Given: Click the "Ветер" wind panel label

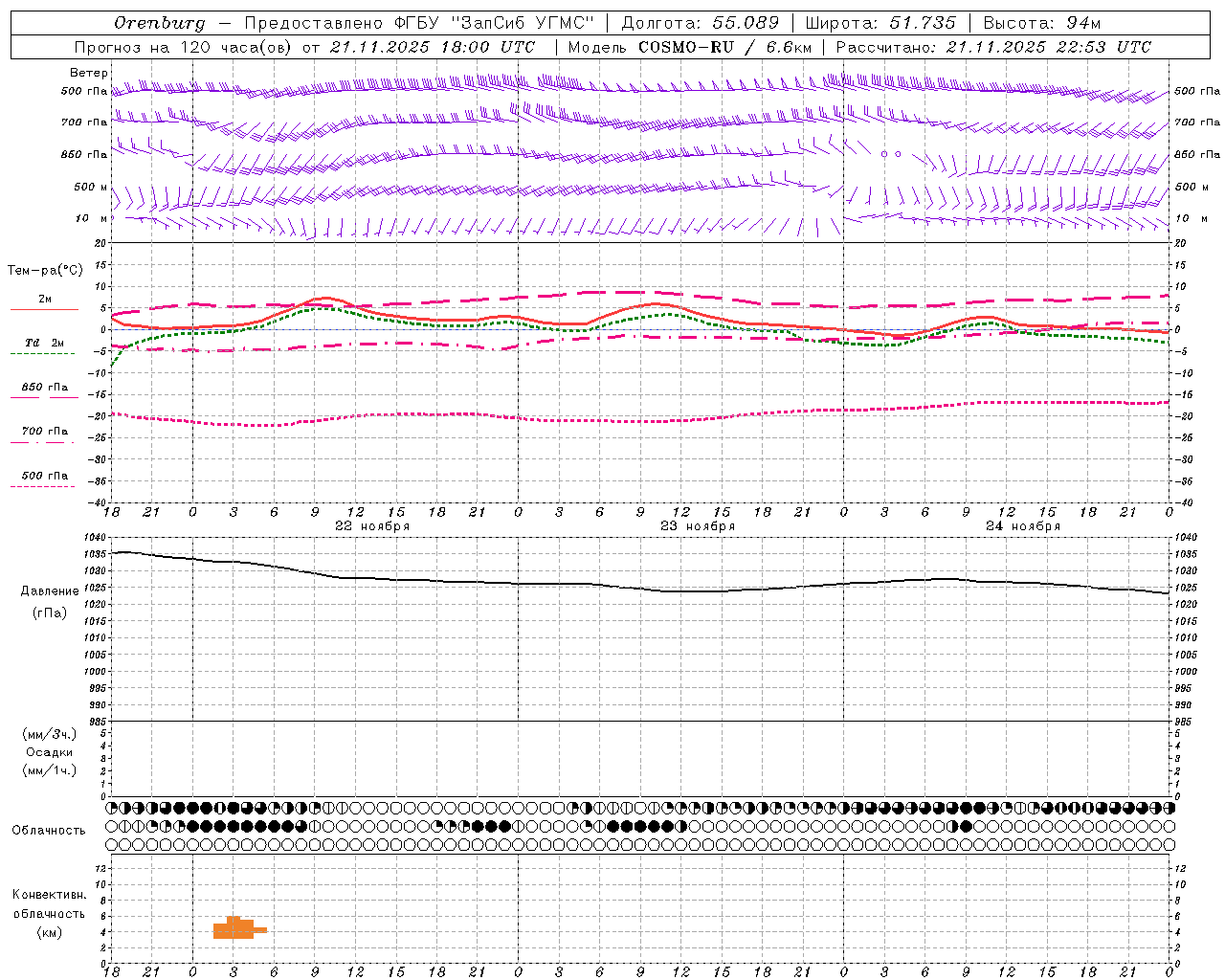Looking at the screenshot, I should (x=89, y=73).
